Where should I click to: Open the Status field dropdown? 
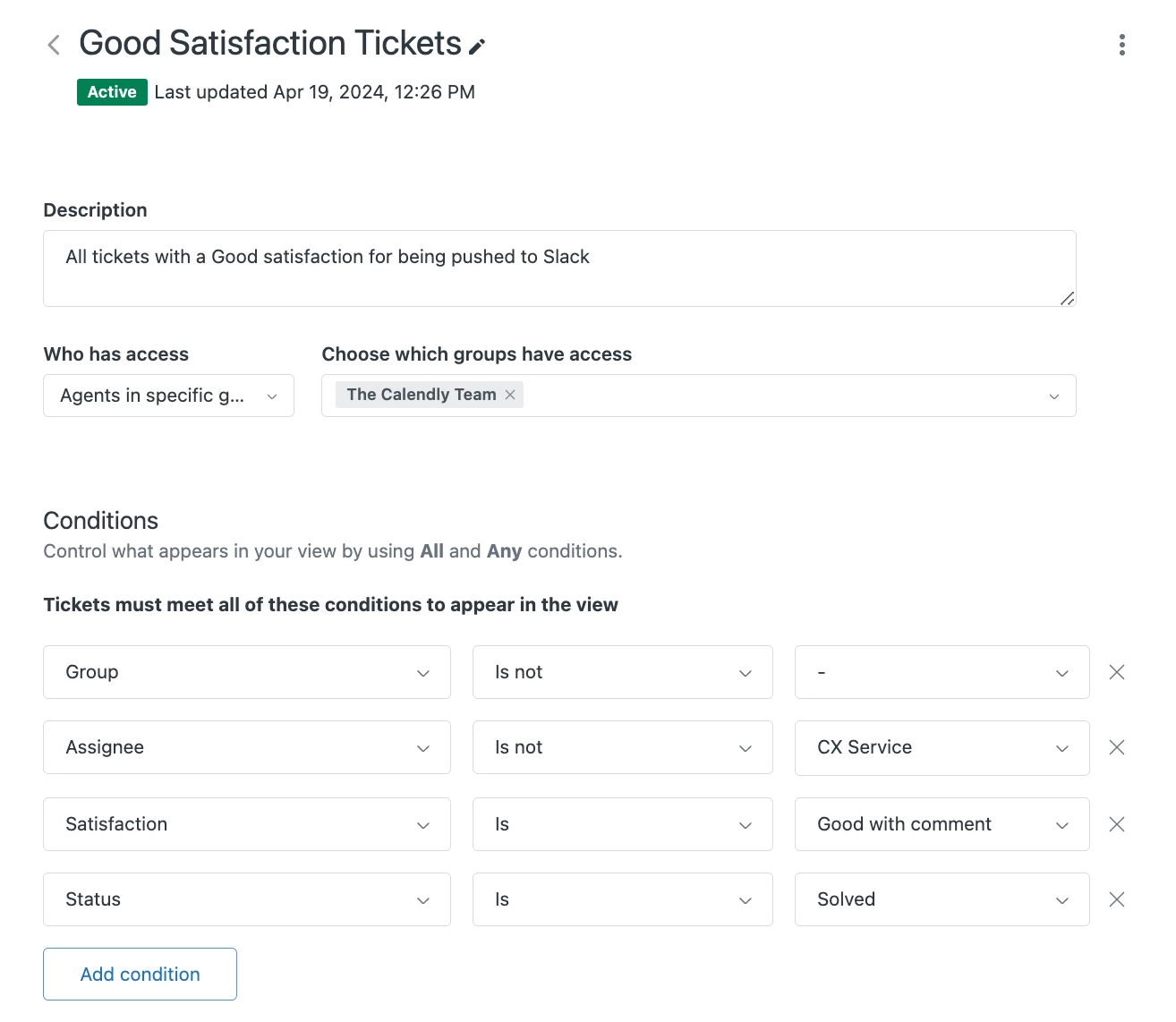pos(246,899)
